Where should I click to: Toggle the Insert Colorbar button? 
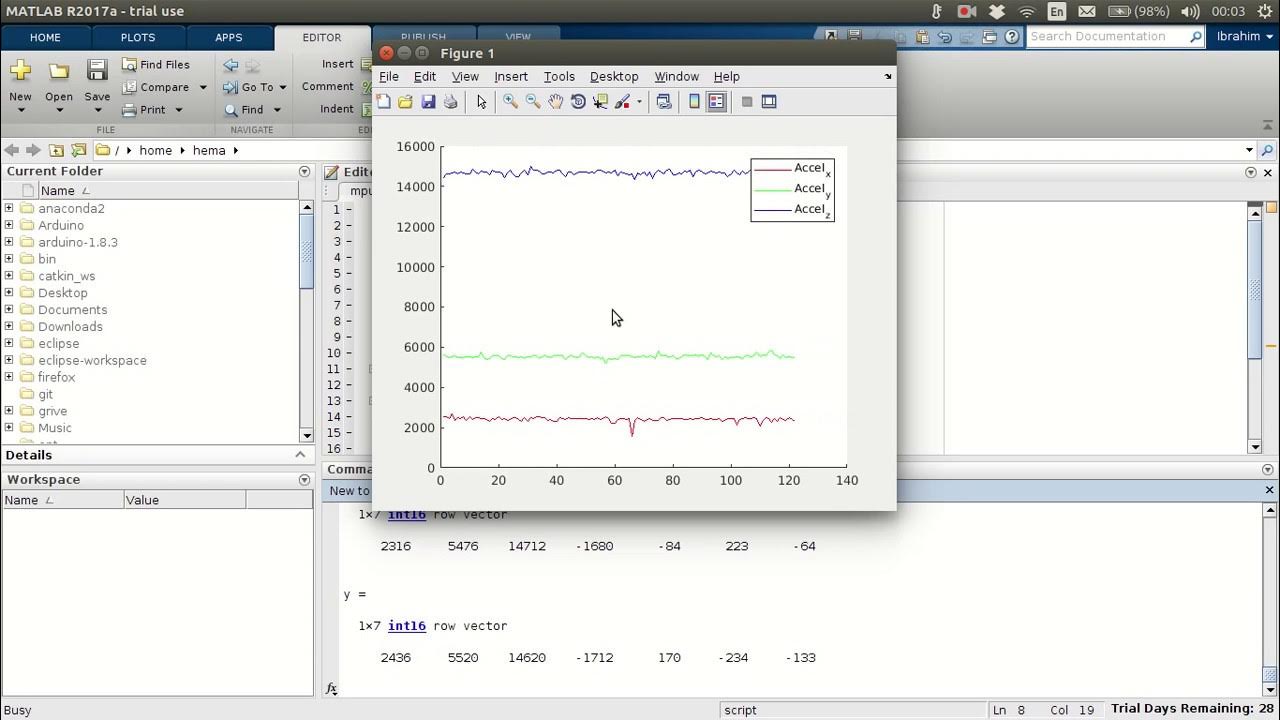pyautogui.click(x=694, y=102)
